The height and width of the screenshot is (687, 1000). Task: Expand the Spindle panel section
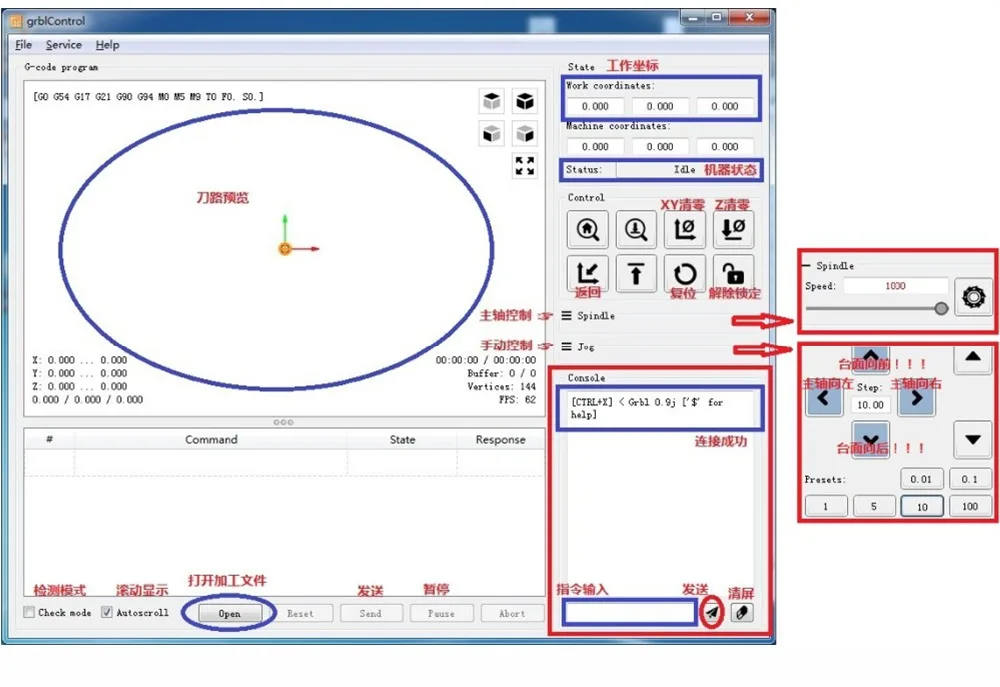tap(587, 316)
